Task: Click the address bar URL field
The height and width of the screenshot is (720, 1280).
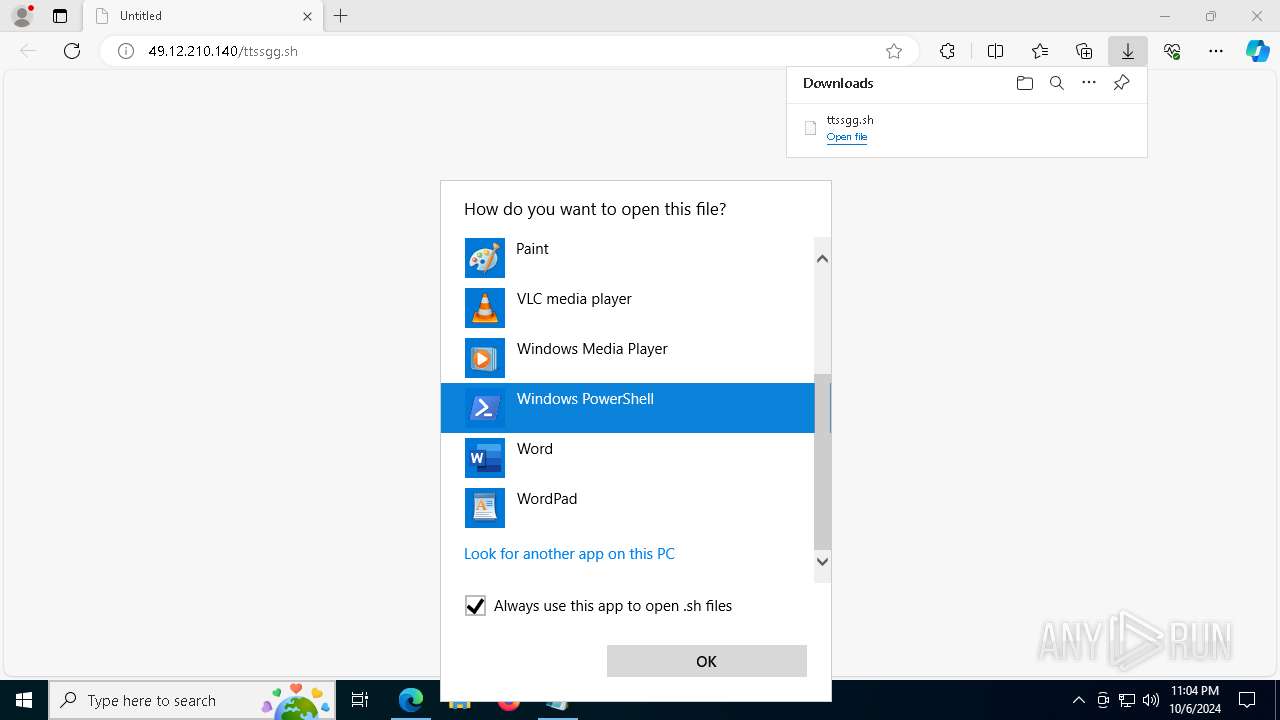Action: pyautogui.click(x=510, y=51)
